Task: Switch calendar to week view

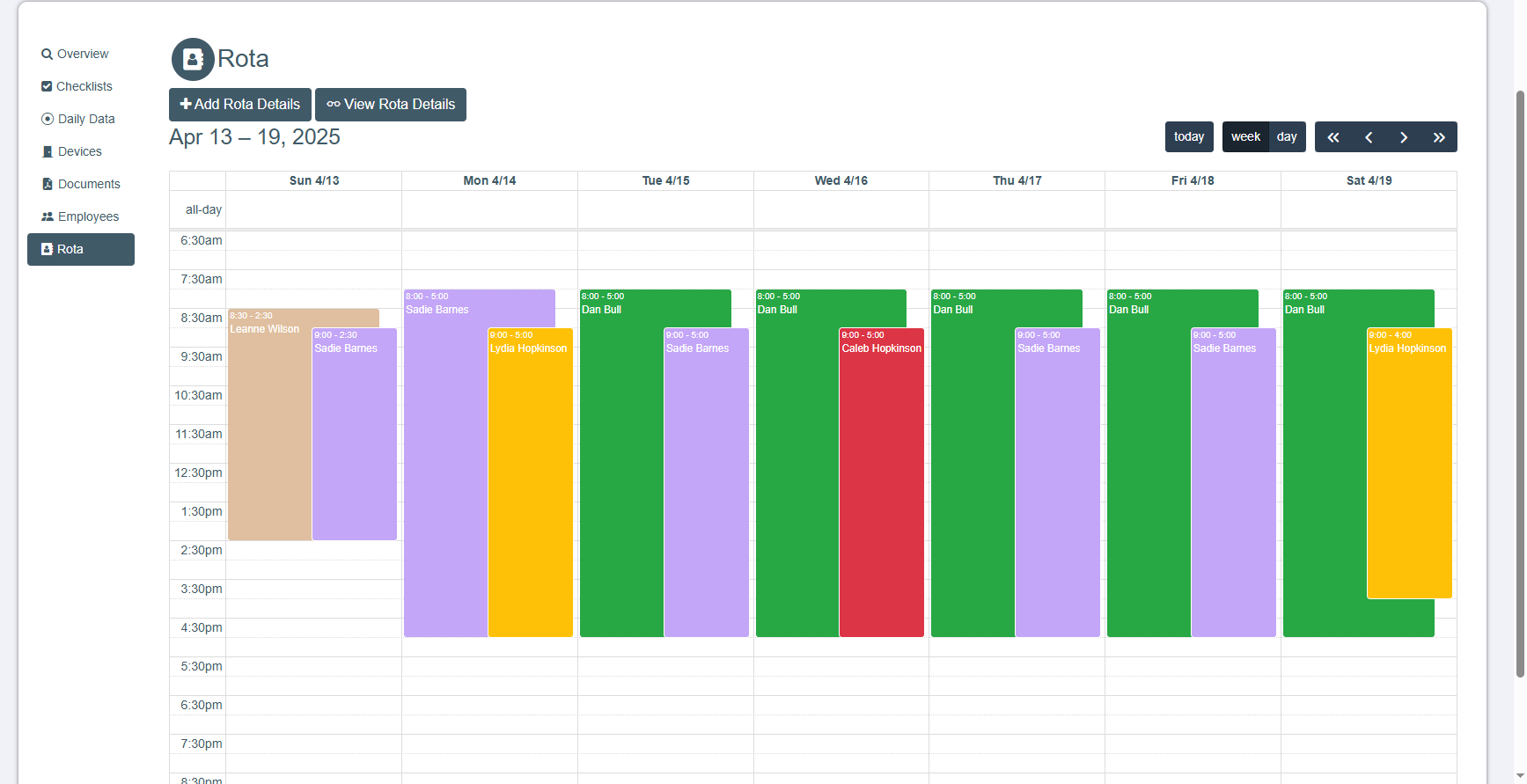Action: point(1245,137)
